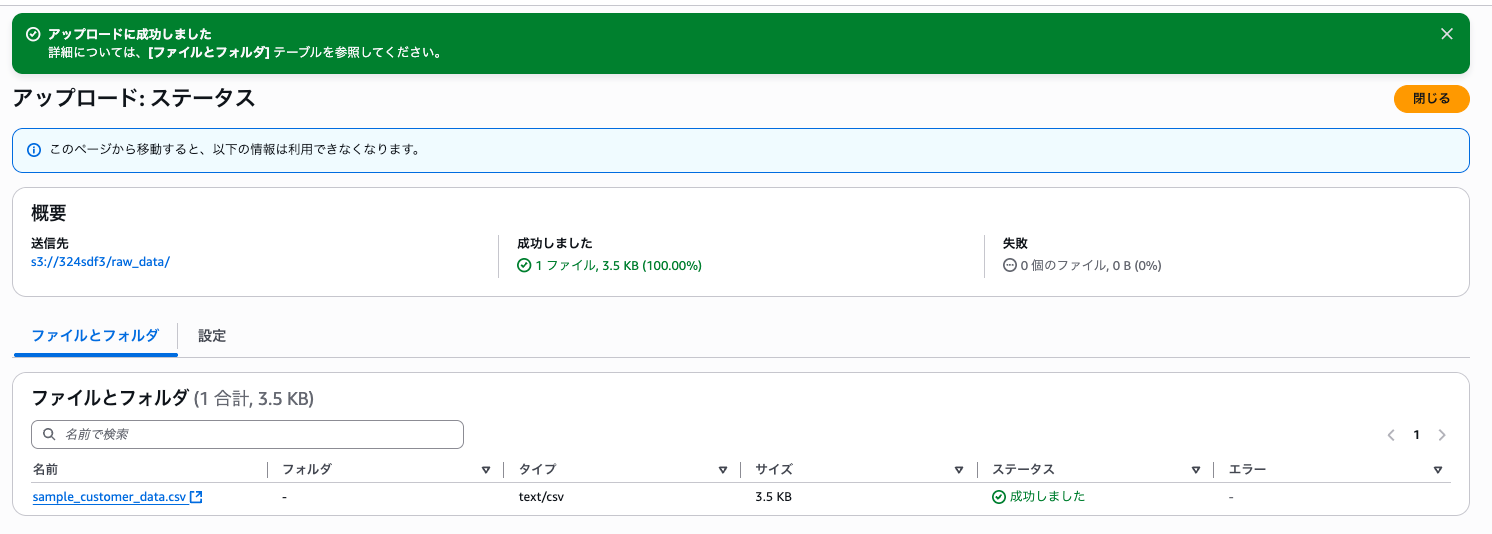
Task: Click the '0 個のファイル, 0 B (0%)' text
Action: [x=1091, y=266]
